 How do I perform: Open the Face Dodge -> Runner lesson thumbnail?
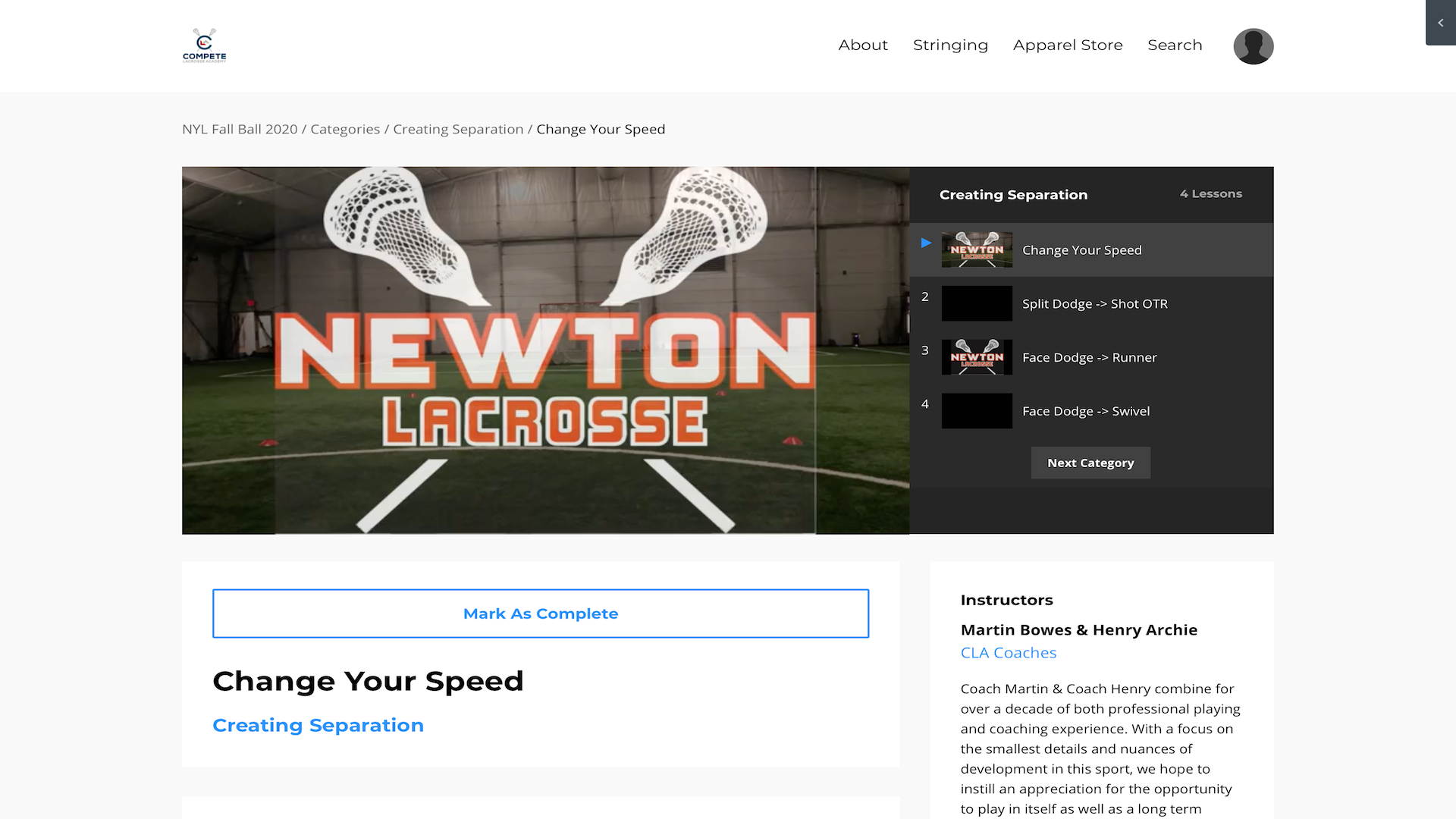(x=977, y=357)
